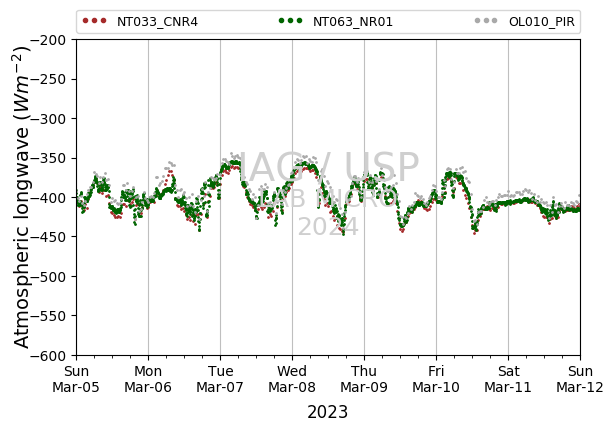Click the −450 y-axis tick label
614x432 pixels.
tap(48, 237)
